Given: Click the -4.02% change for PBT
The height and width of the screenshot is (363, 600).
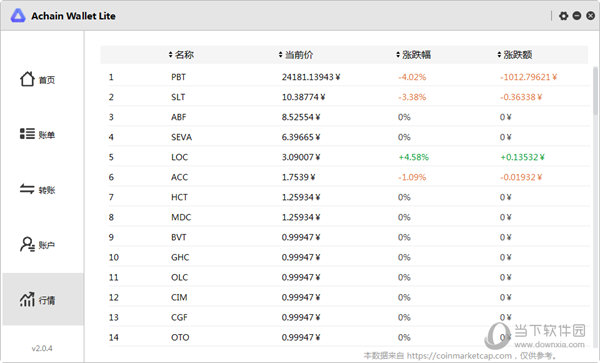Looking at the screenshot, I should point(412,77).
